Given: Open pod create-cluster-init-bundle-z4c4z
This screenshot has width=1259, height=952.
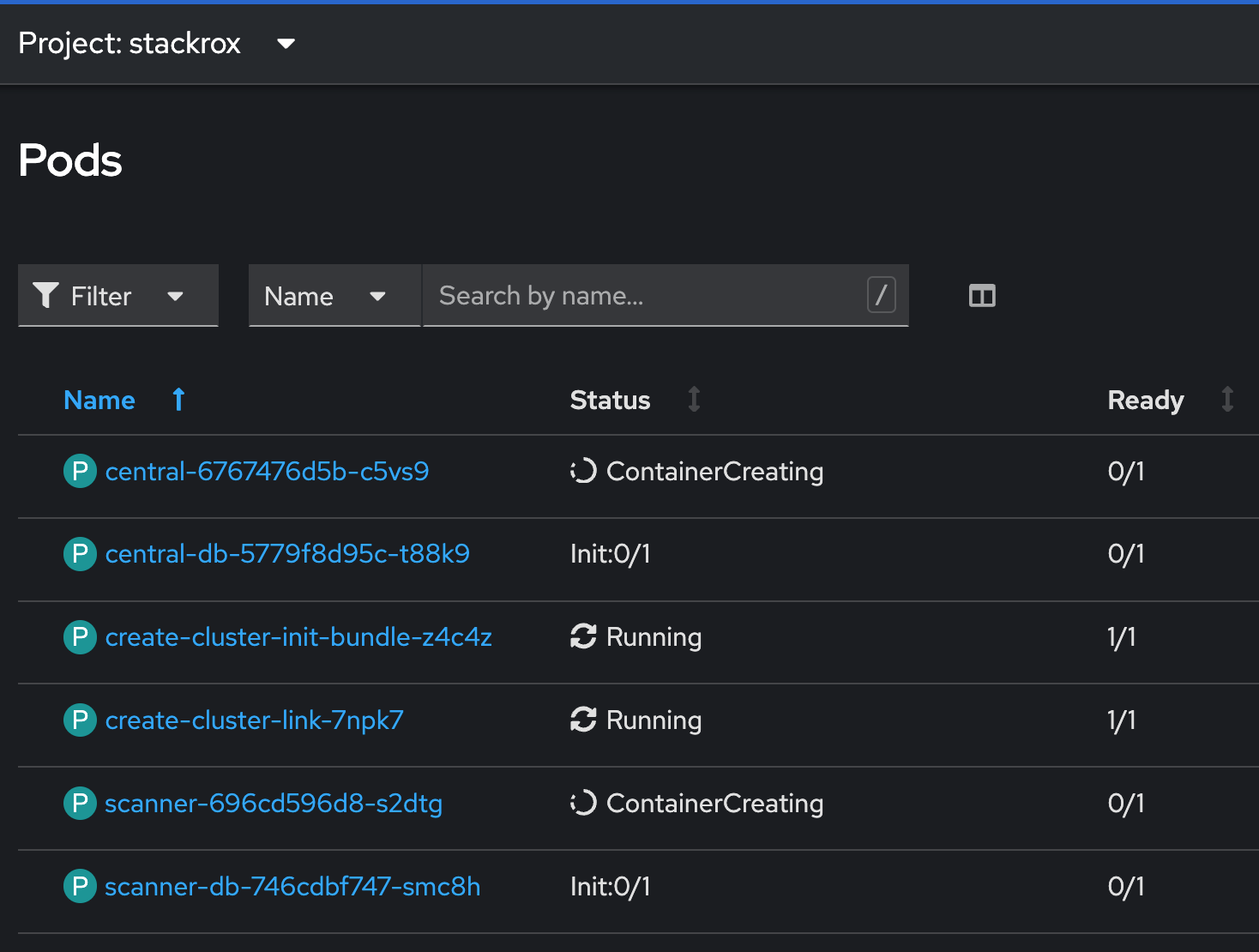Looking at the screenshot, I should pyautogui.click(x=298, y=637).
